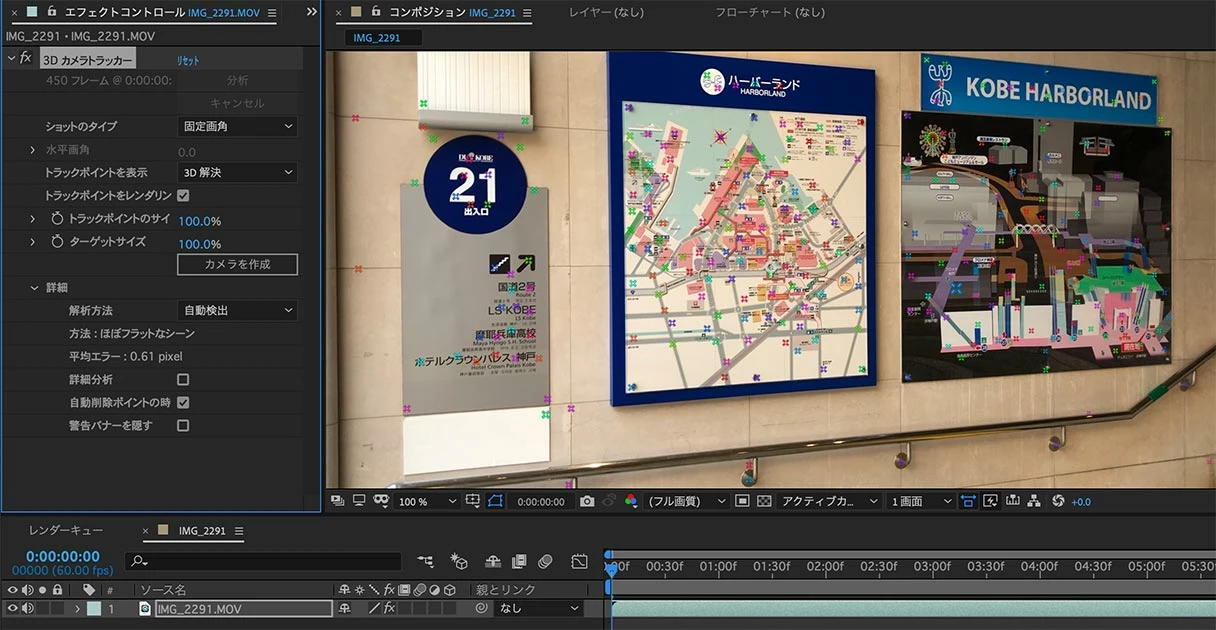Viewport: 1216px width, 630px height.
Task: Click the カメラを作成 button
Action: click(237, 264)
